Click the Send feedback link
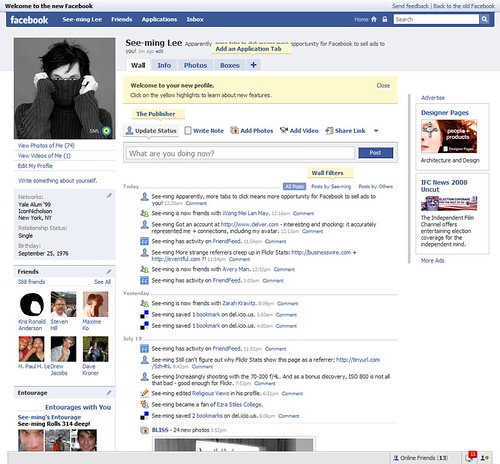 410,6
